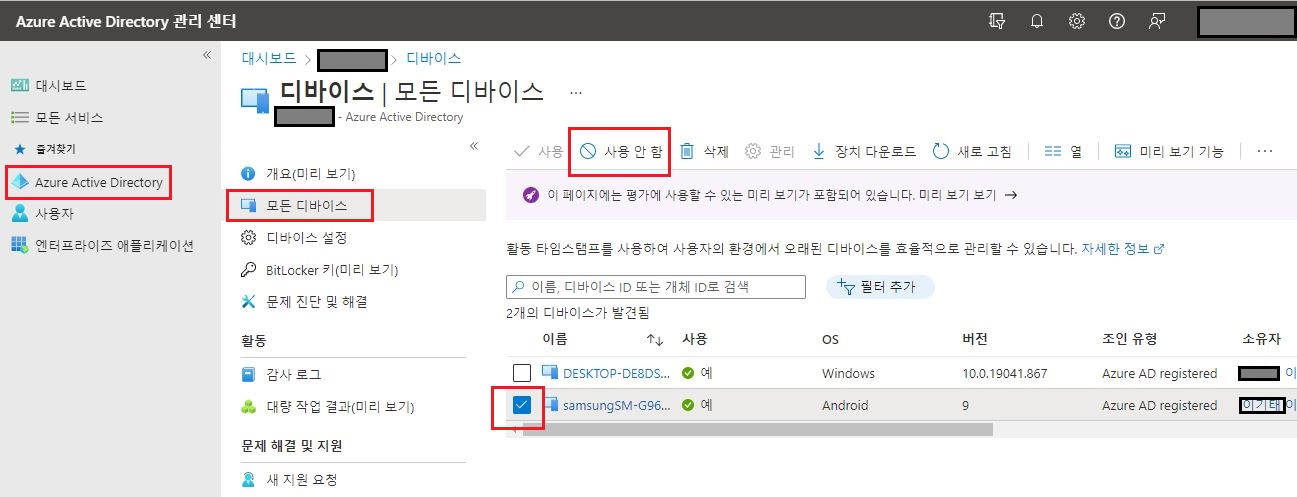Image resolution: width=1297 pixels, height=497 pixels.
Task: Open the notifications bell
Action: [1037, 21]
